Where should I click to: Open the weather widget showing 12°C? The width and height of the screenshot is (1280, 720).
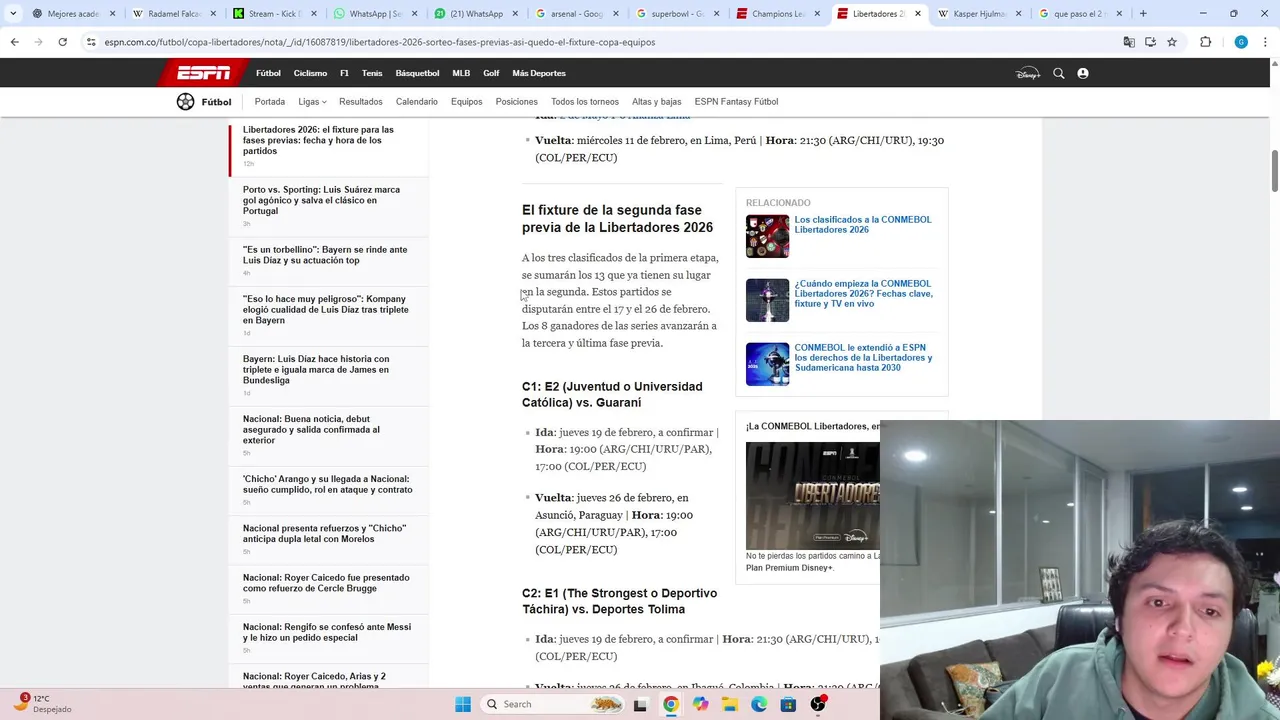42,703
